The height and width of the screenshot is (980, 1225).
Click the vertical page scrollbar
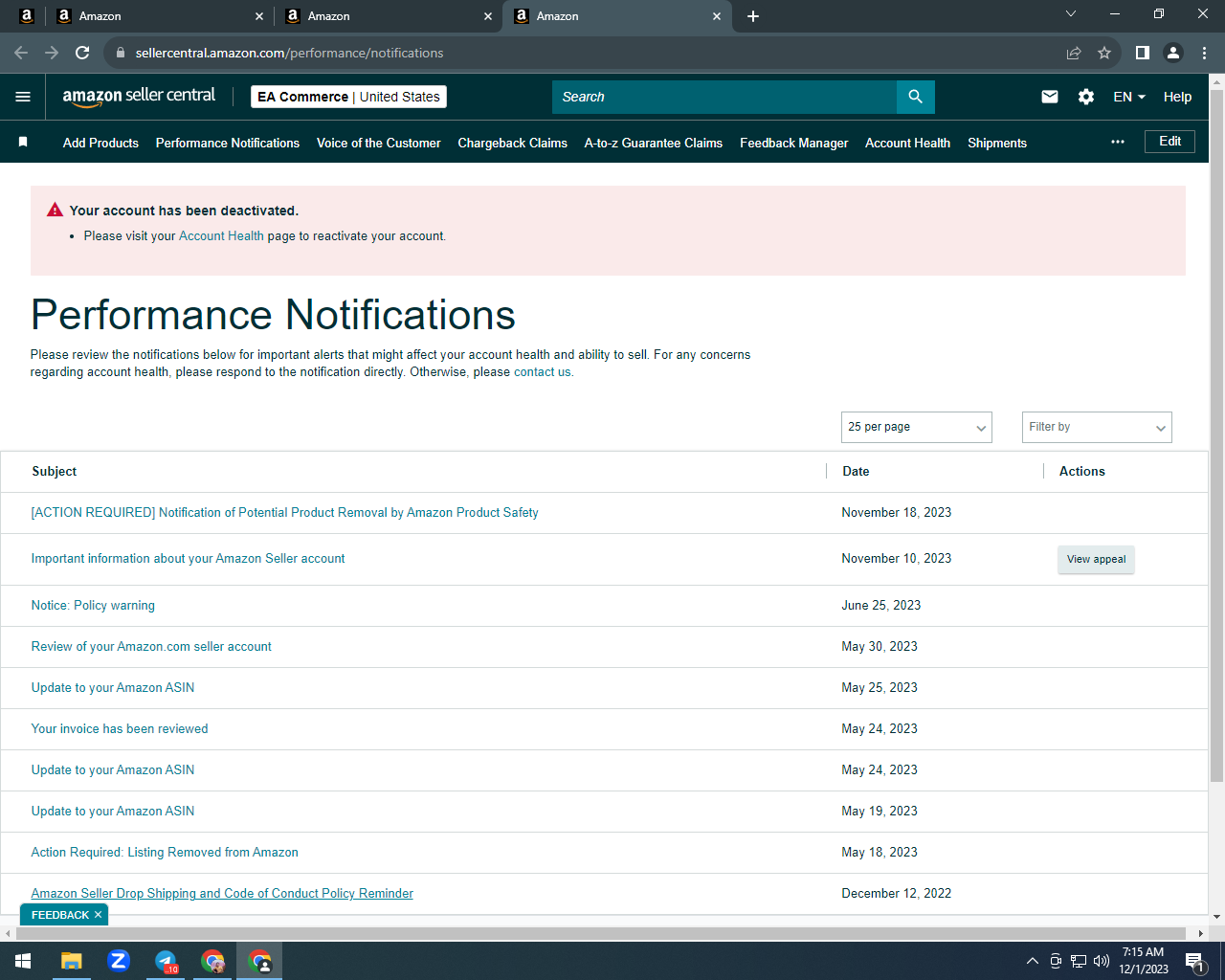[1216, 435]
